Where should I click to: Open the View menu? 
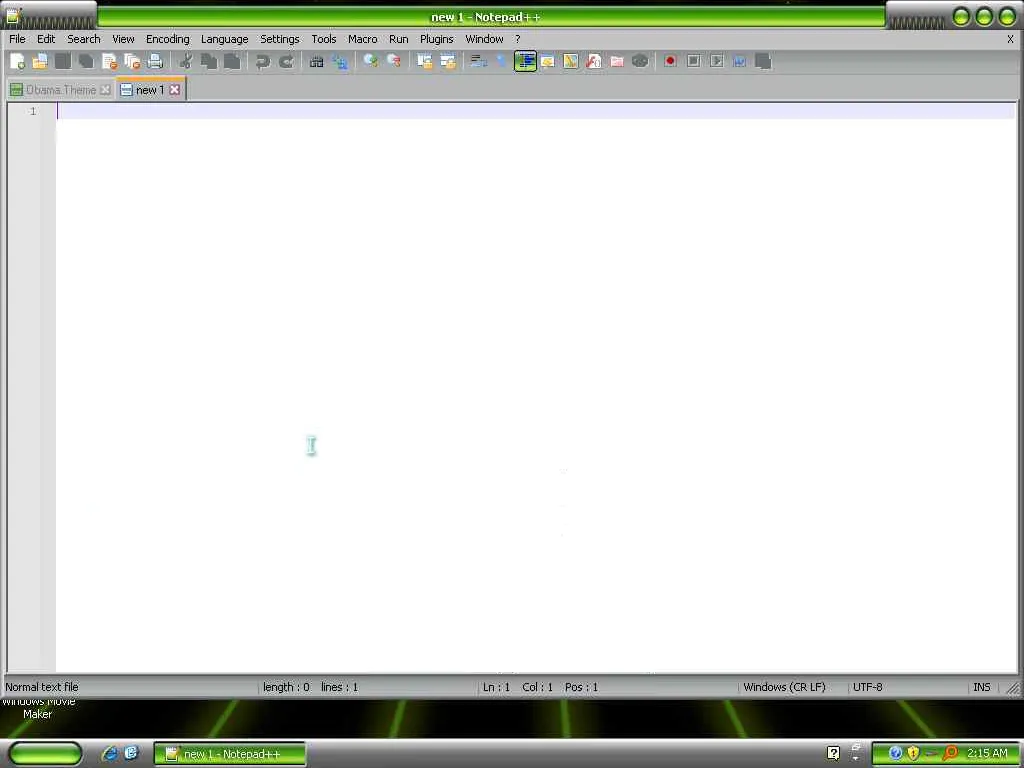pos(123,39)
